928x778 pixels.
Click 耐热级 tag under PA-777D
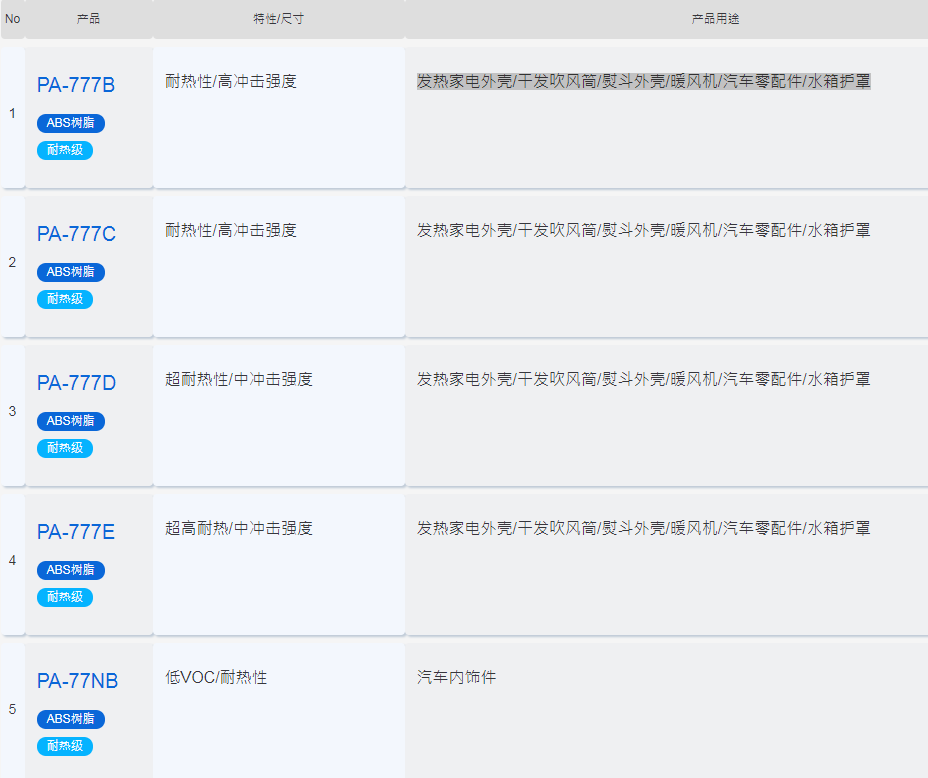[x=65, y=448]
